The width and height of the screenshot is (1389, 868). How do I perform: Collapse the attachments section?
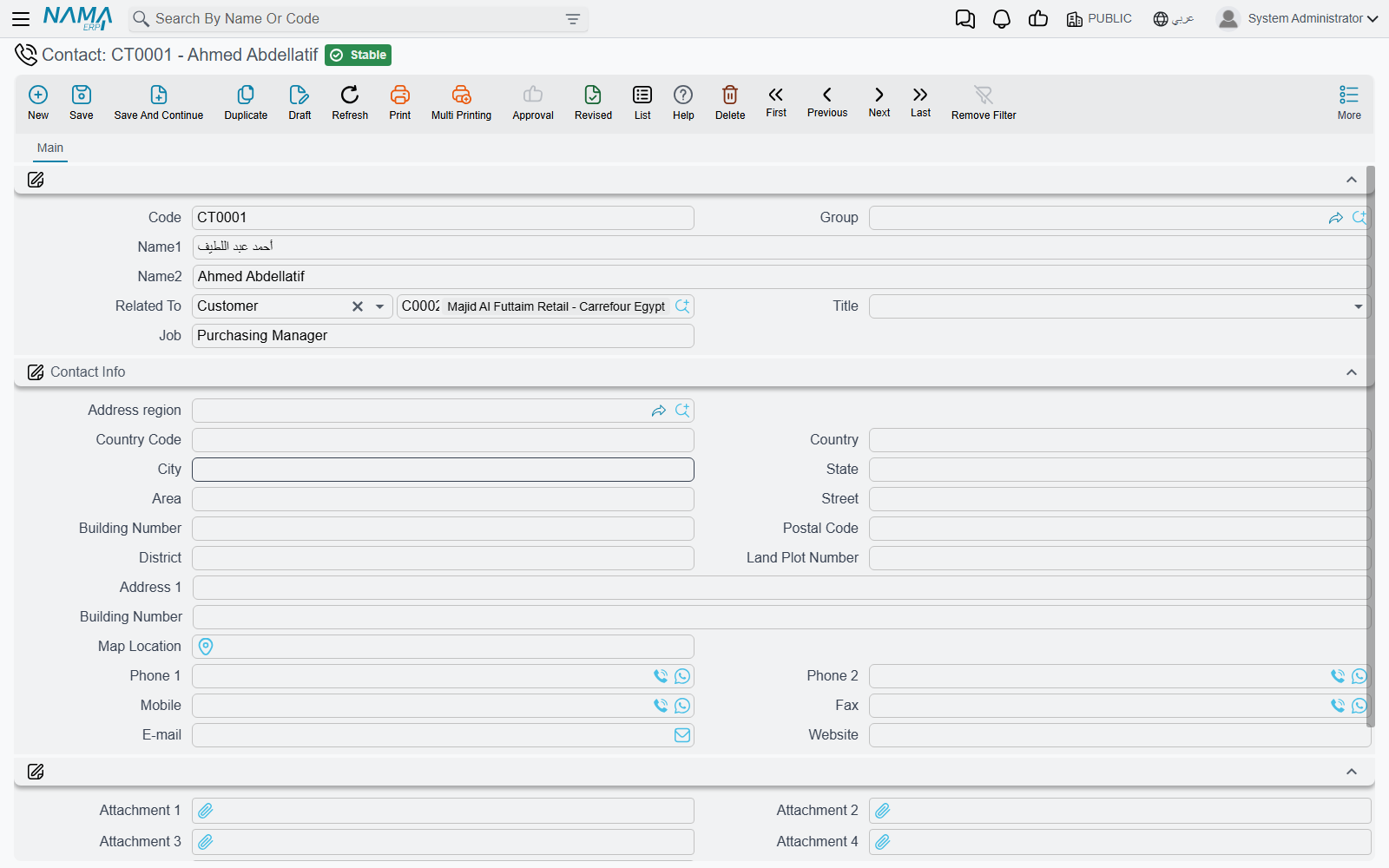pyautogui.click(x=1352, y=772)
